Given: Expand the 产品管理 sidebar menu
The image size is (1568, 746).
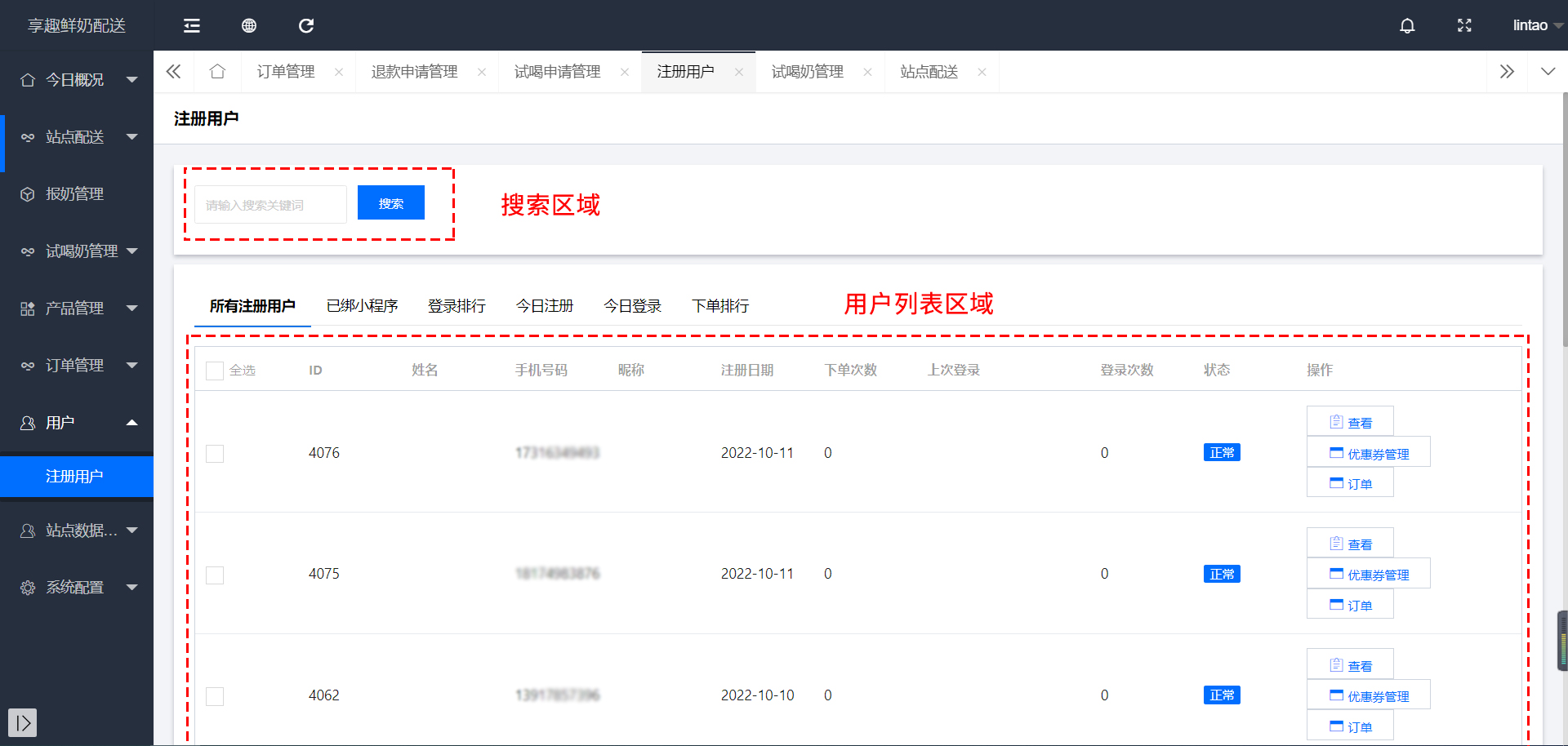Looking at the screenshot, I should point(77,309).
